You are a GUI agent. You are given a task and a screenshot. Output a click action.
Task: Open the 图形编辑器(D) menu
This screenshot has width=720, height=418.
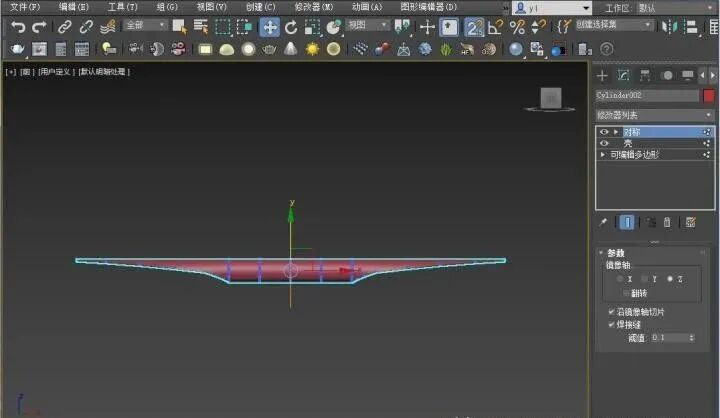(x=429, y=7)
